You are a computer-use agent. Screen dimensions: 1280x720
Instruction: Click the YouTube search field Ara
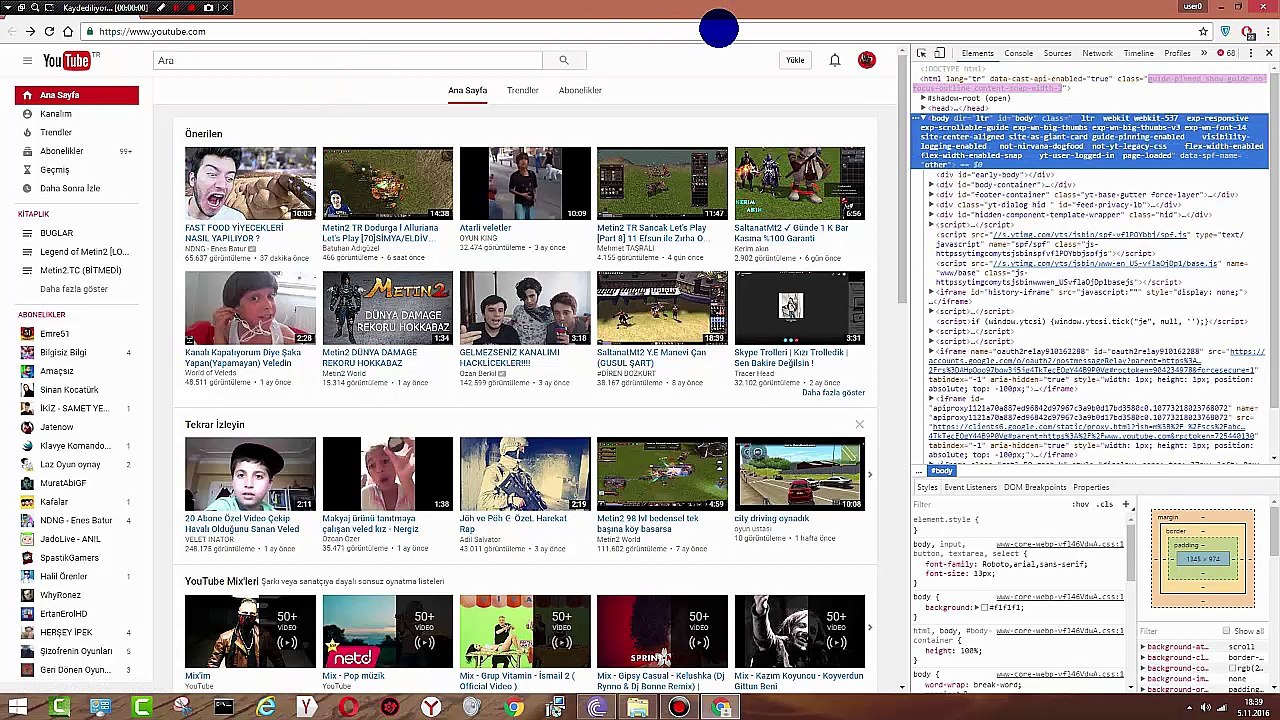349,61
